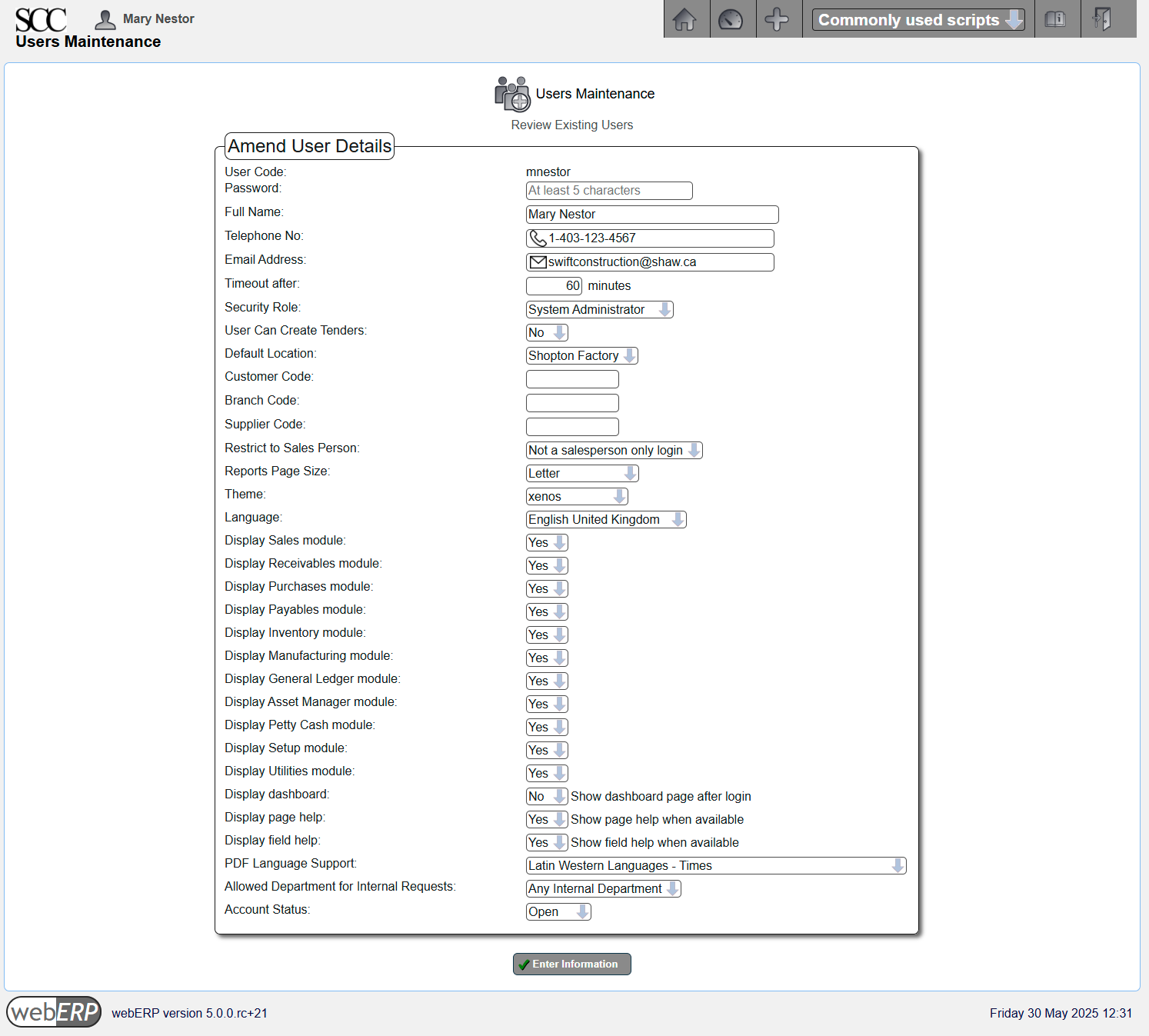This screenshot has width=1149, height=1036.
Task: Open Allowed Department for Internal Requests dropdown
Action: (604, 888)
